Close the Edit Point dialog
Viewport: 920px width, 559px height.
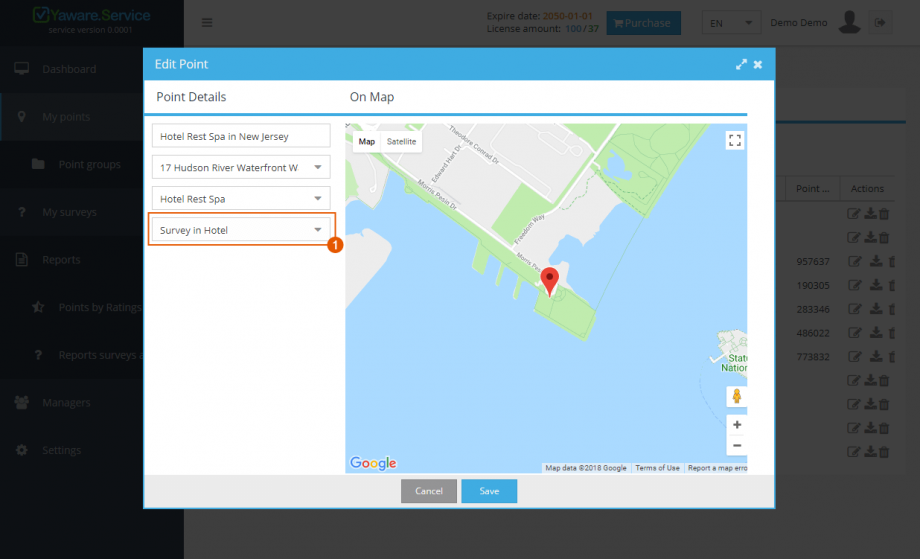point(758,65)
